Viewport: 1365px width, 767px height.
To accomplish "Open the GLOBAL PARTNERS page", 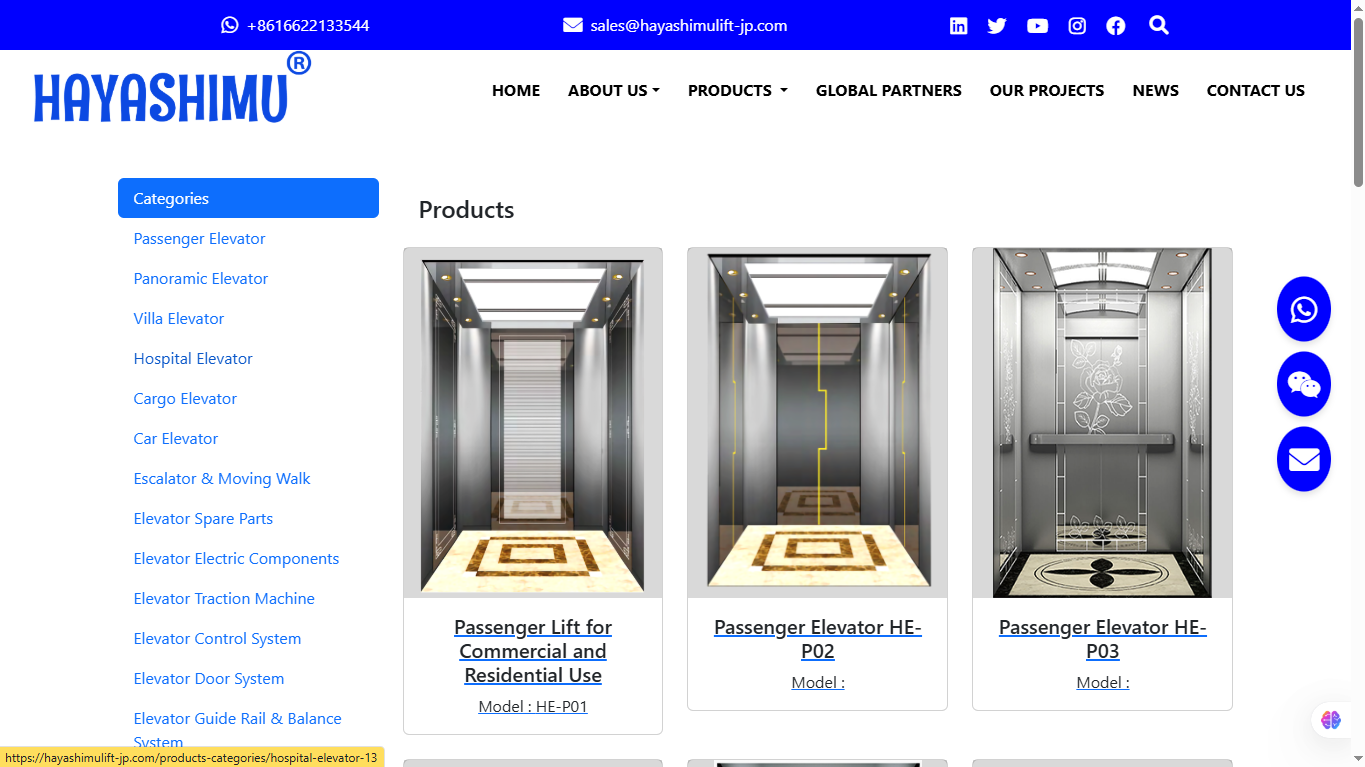I will coord(889,90).
